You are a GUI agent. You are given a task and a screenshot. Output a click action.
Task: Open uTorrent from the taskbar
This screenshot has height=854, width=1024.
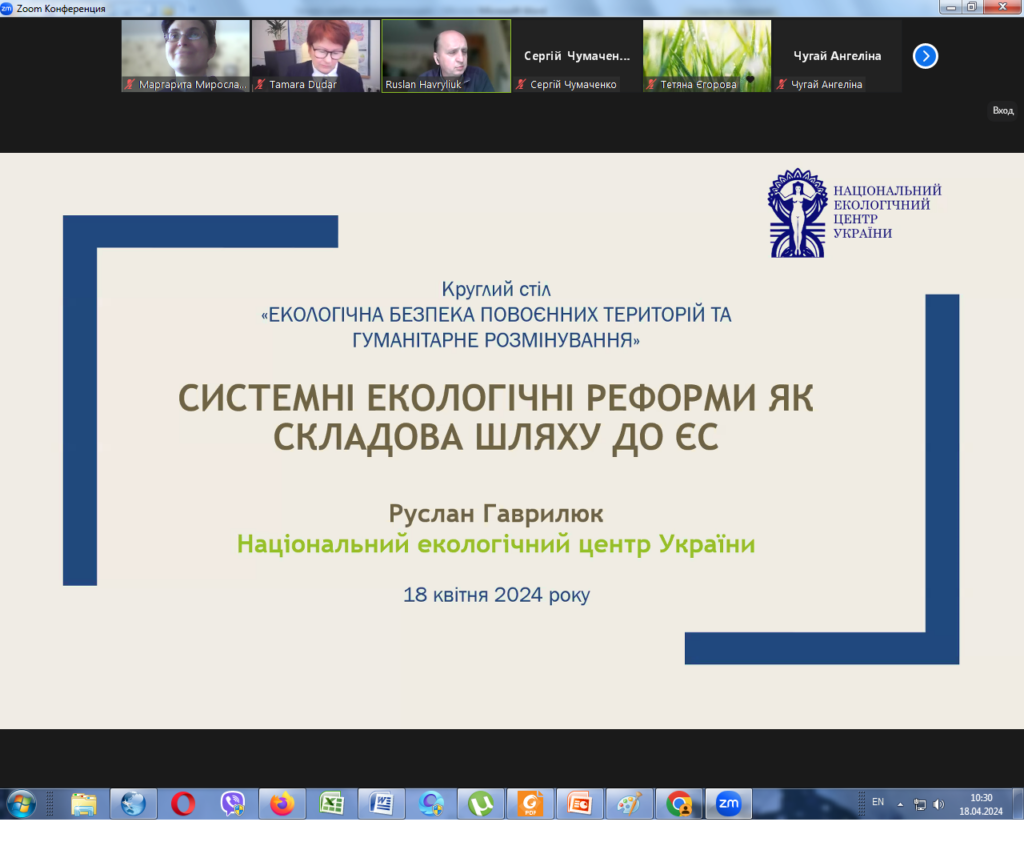[481, 804]
